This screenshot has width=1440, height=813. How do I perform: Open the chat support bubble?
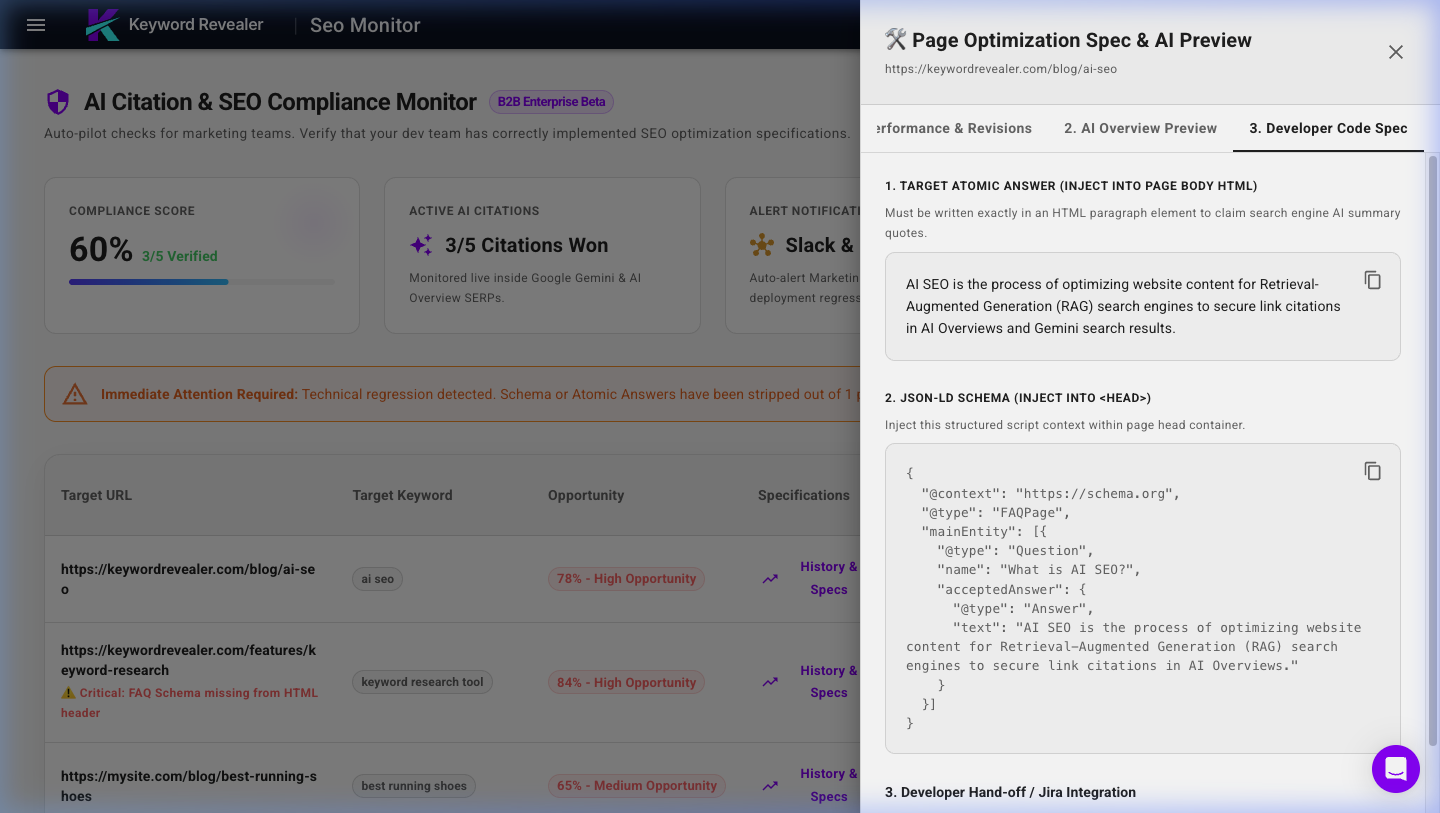pos(1396,769)
